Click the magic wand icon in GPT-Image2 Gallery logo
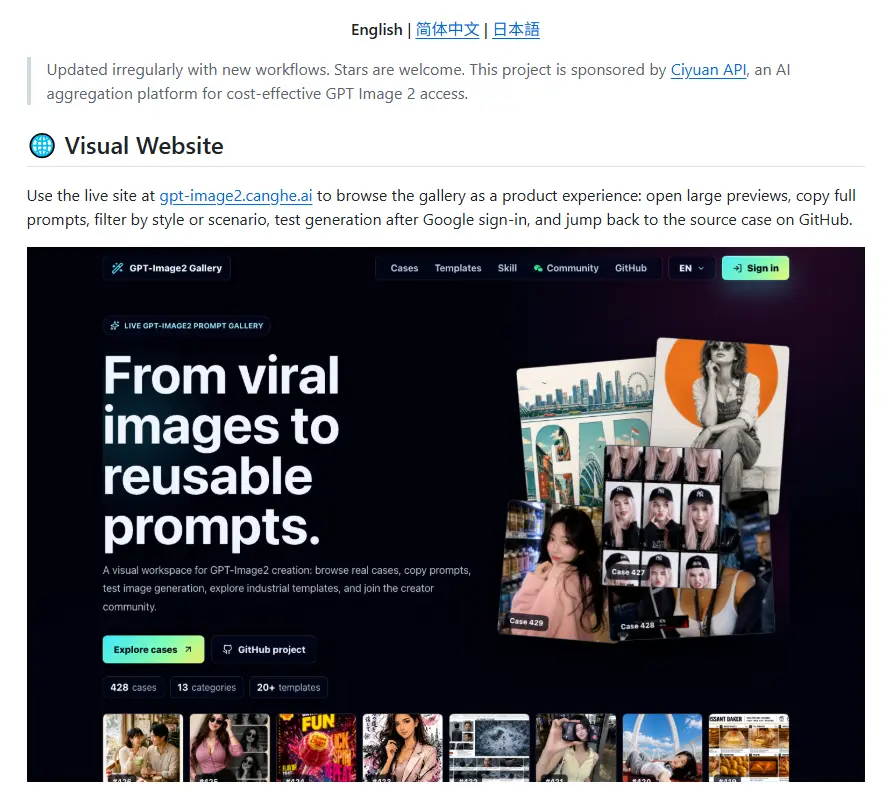The width and height of the screenshot is (888, 791). click(117, 268)
